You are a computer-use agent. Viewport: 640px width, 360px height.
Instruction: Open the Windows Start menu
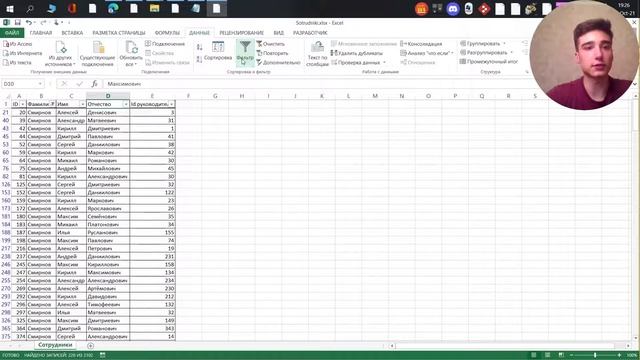pos(9,9)
